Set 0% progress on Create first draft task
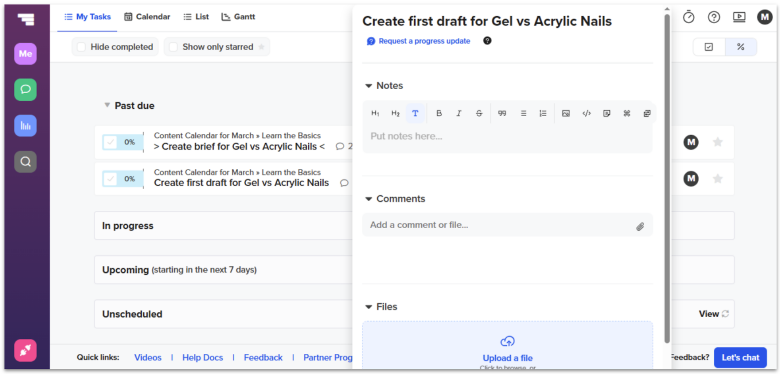 point(130,179)
